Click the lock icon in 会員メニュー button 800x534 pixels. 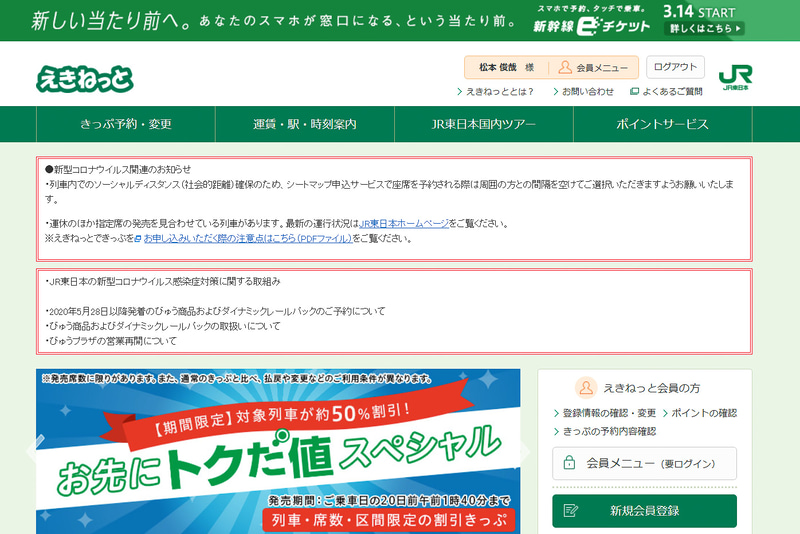click(x=569, y=463)
